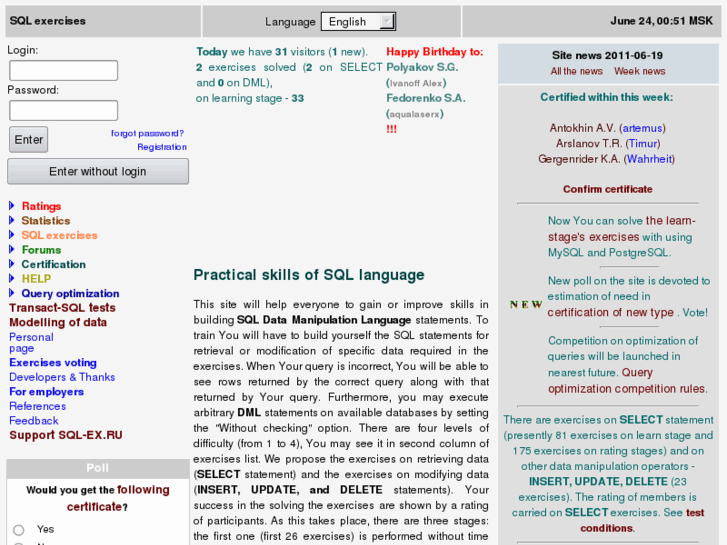Focus the Password input field
Image resolution: width=727 pixels, height=545 pixels.
(64, 110)
